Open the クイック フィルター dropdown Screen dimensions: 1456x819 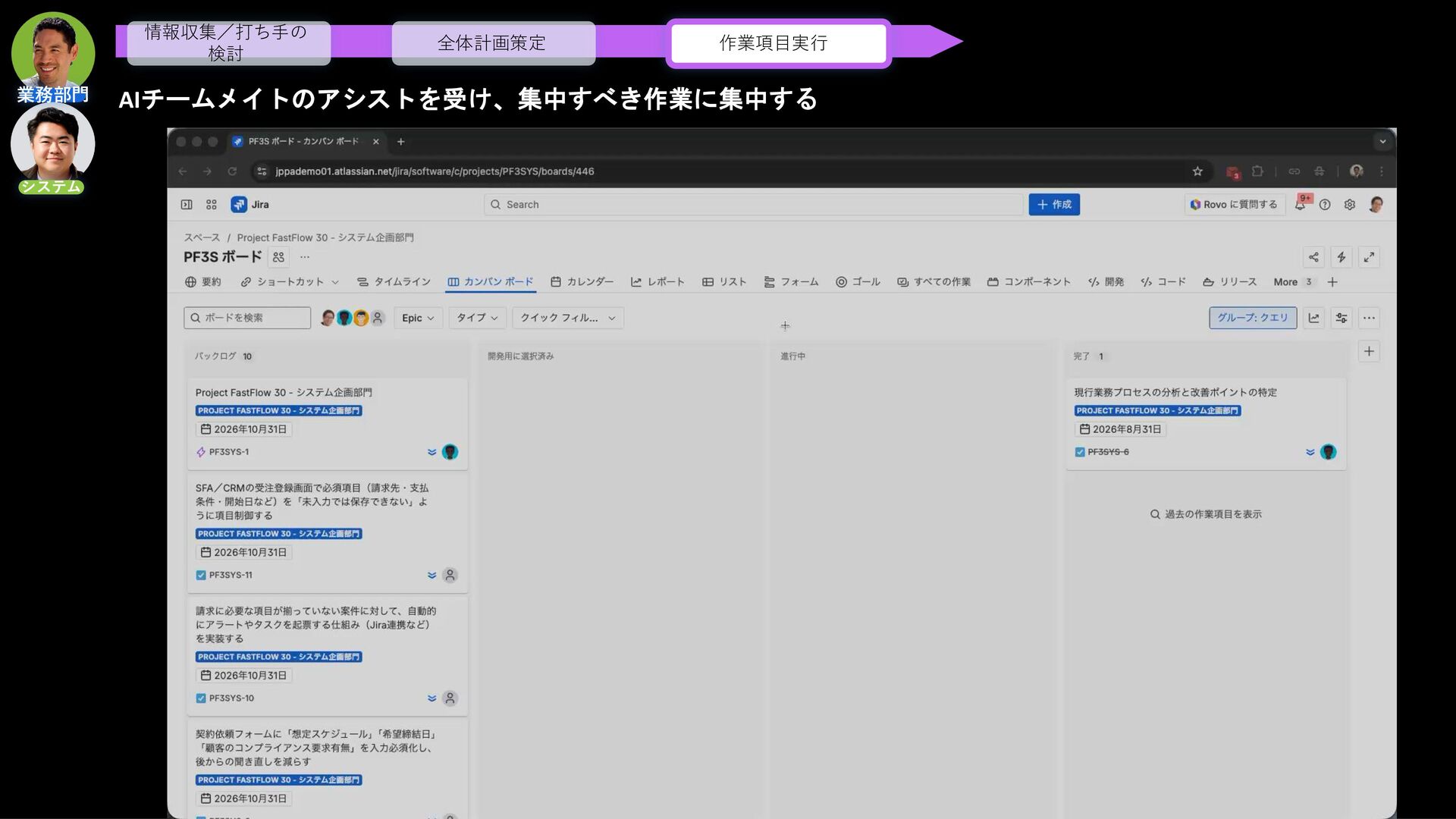point(567,318)
